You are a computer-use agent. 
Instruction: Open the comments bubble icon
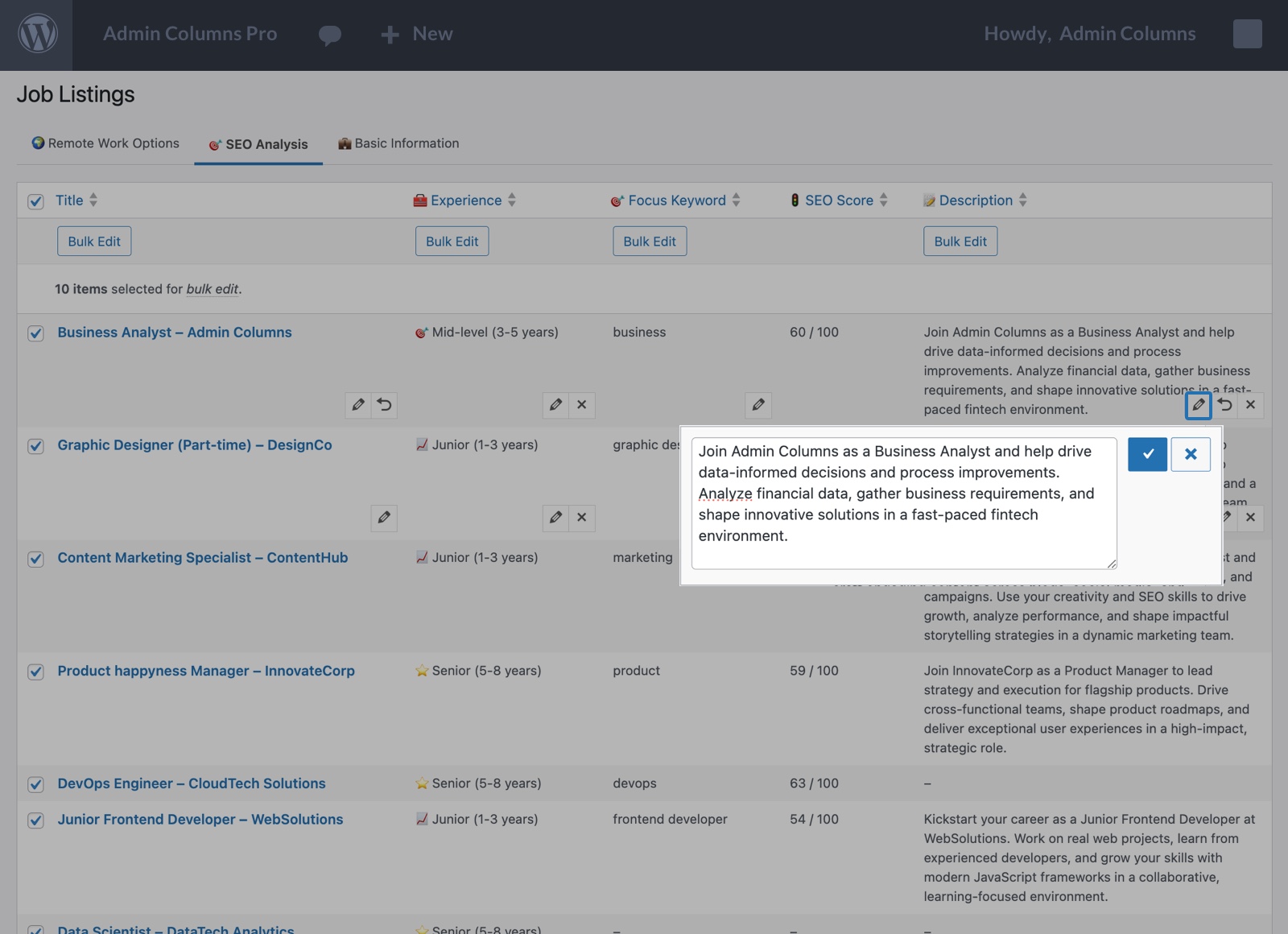click(x=329, y=35)
